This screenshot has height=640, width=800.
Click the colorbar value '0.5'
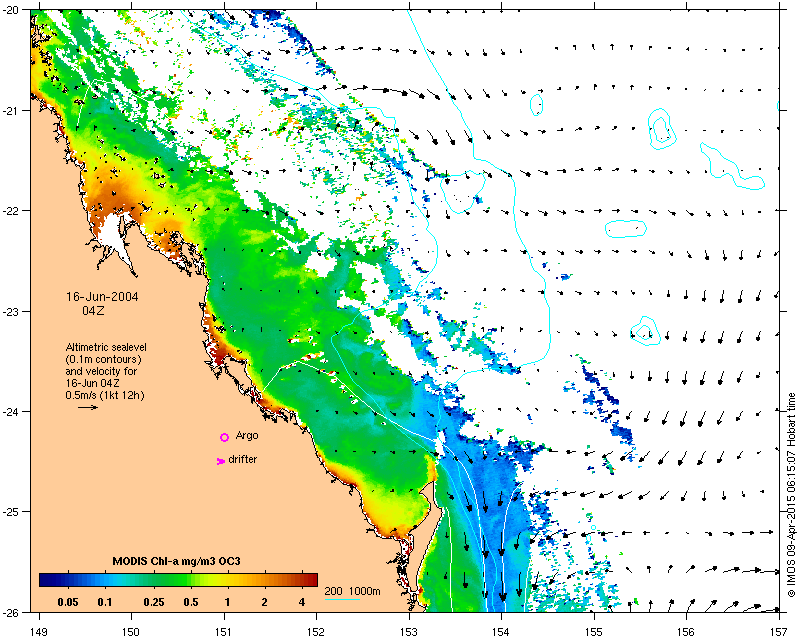[191, 602]
